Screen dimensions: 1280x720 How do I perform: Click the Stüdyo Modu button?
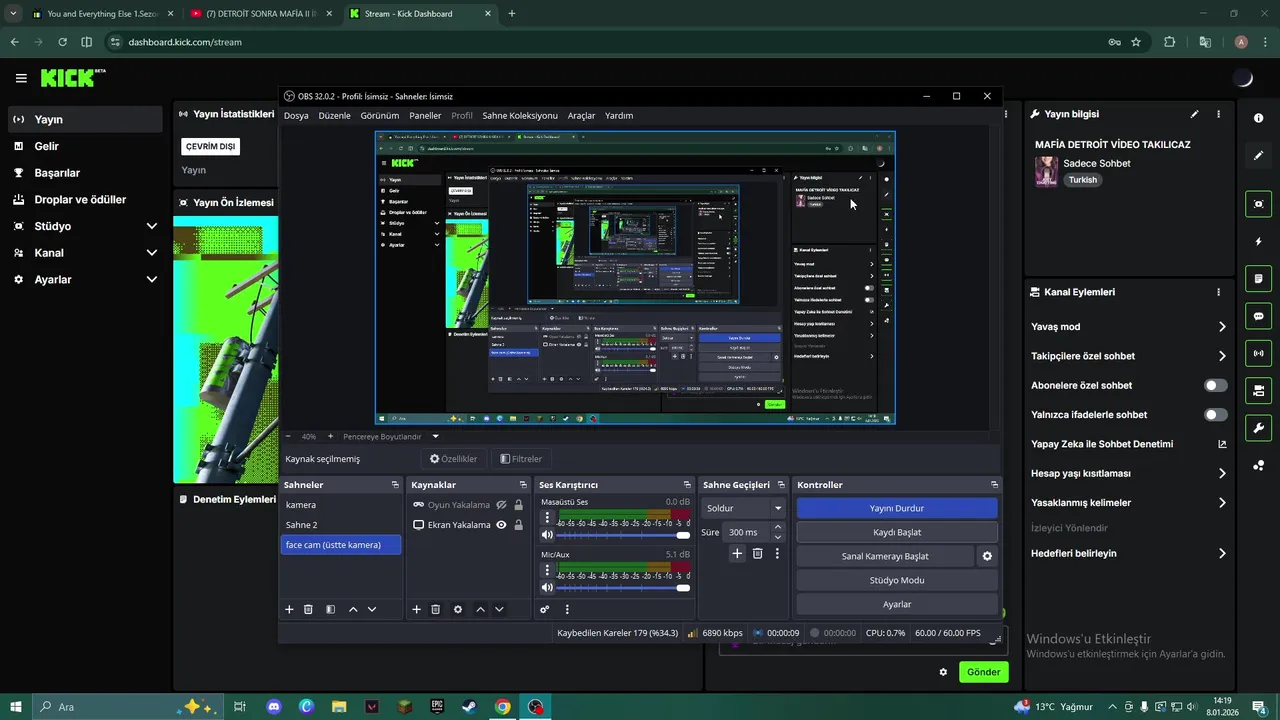pos(897,580)
